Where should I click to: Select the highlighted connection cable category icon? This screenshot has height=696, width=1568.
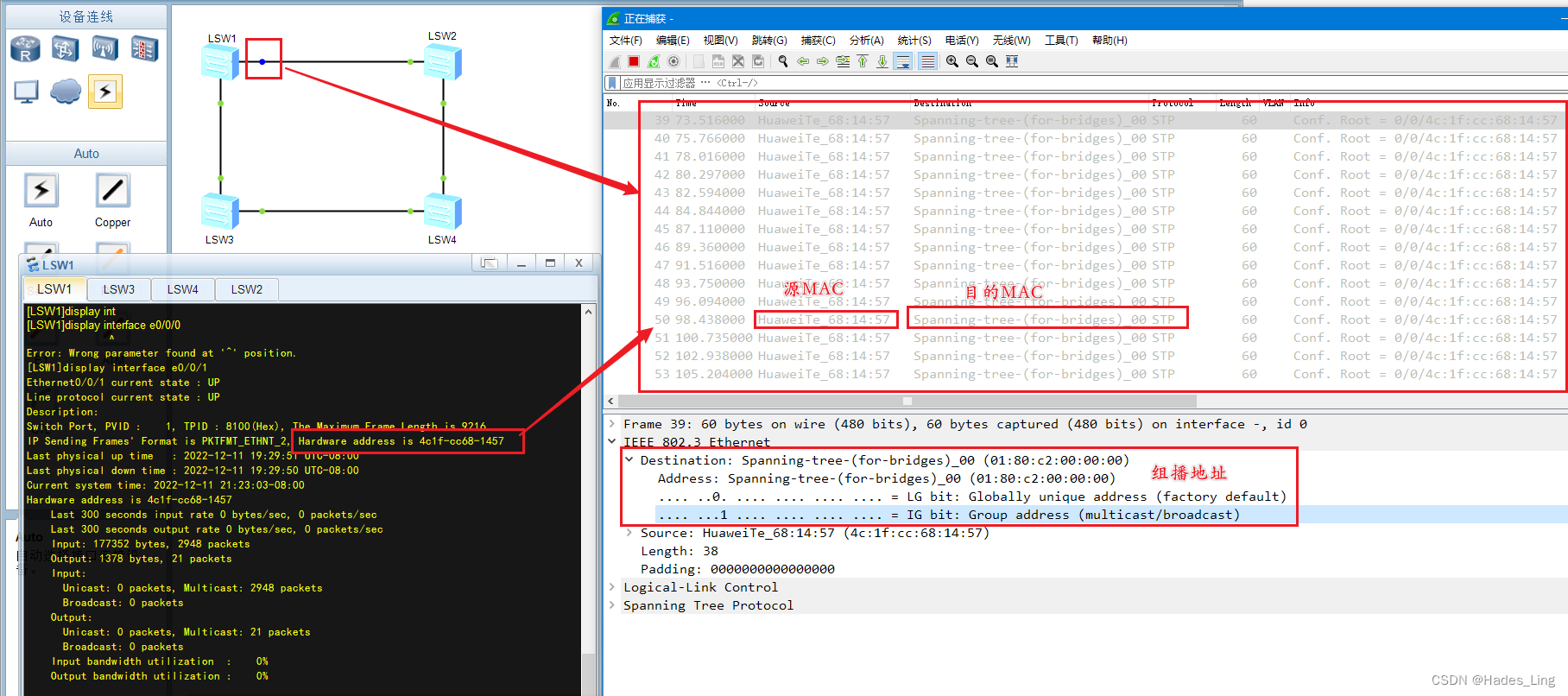click(x=105, y=92)
